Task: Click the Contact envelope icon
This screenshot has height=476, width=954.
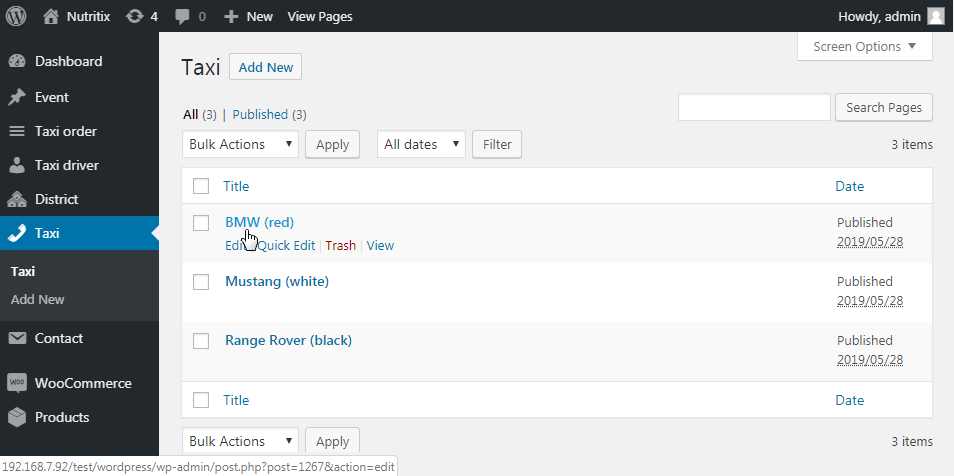Action: point(17,338)
